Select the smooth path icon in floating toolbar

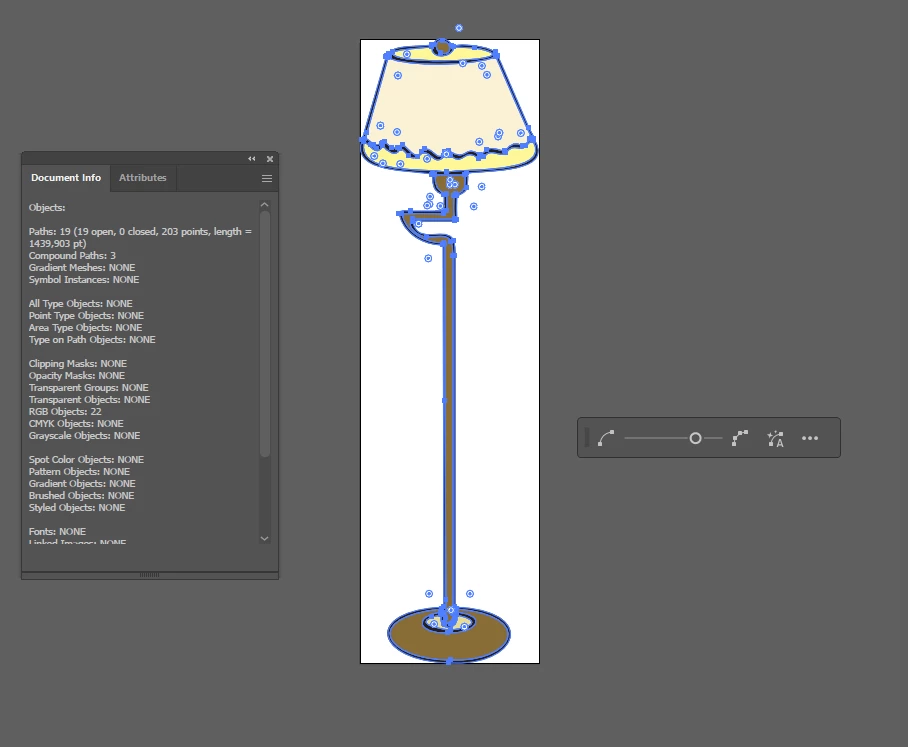click(606, 438)
